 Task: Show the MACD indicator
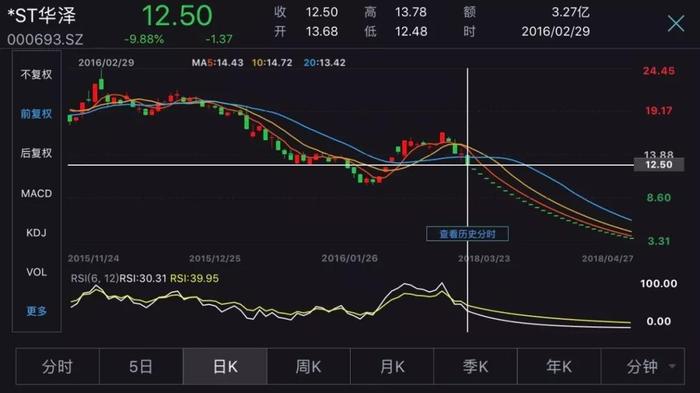click(36, 193)
